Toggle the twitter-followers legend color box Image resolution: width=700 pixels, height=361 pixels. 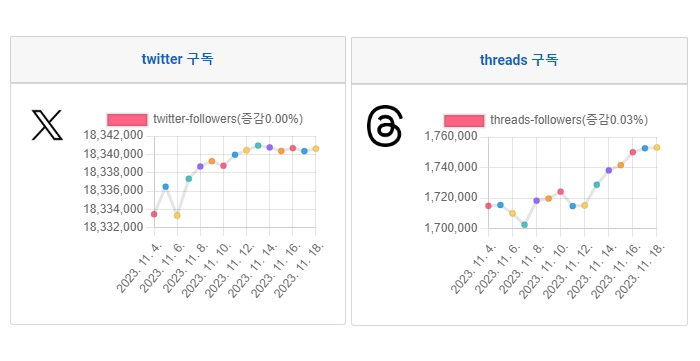(x=127, y=120)
